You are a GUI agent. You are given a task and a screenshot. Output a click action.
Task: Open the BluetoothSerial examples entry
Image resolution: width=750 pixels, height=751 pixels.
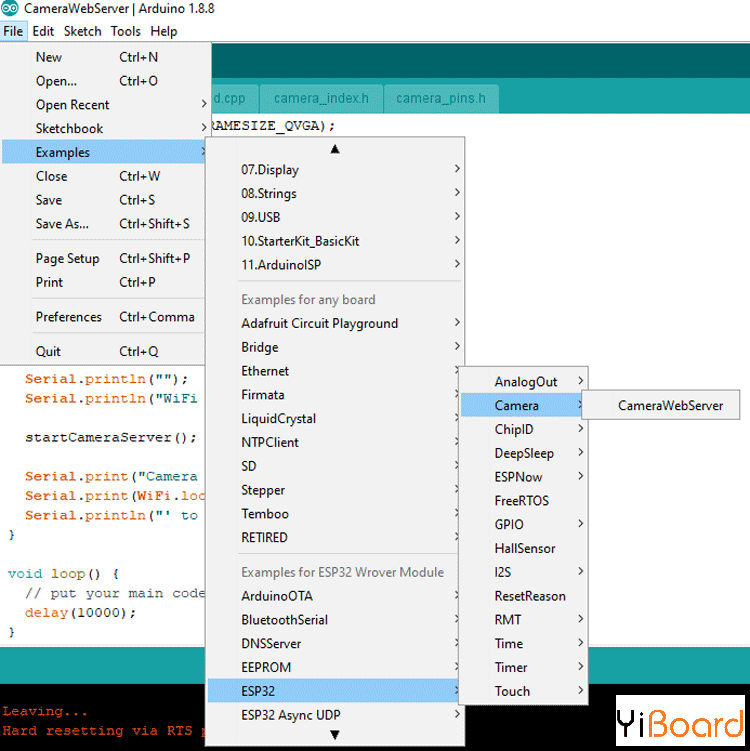[x=333, y=620]
